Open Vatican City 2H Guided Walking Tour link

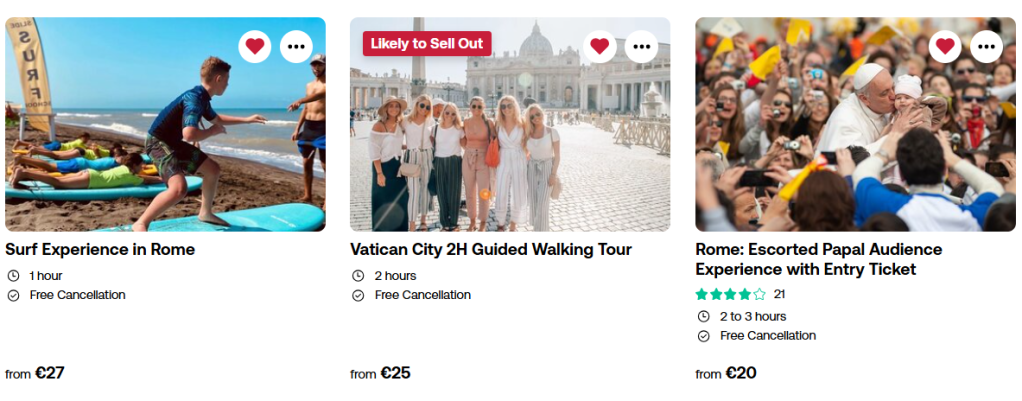click(491, 249)
